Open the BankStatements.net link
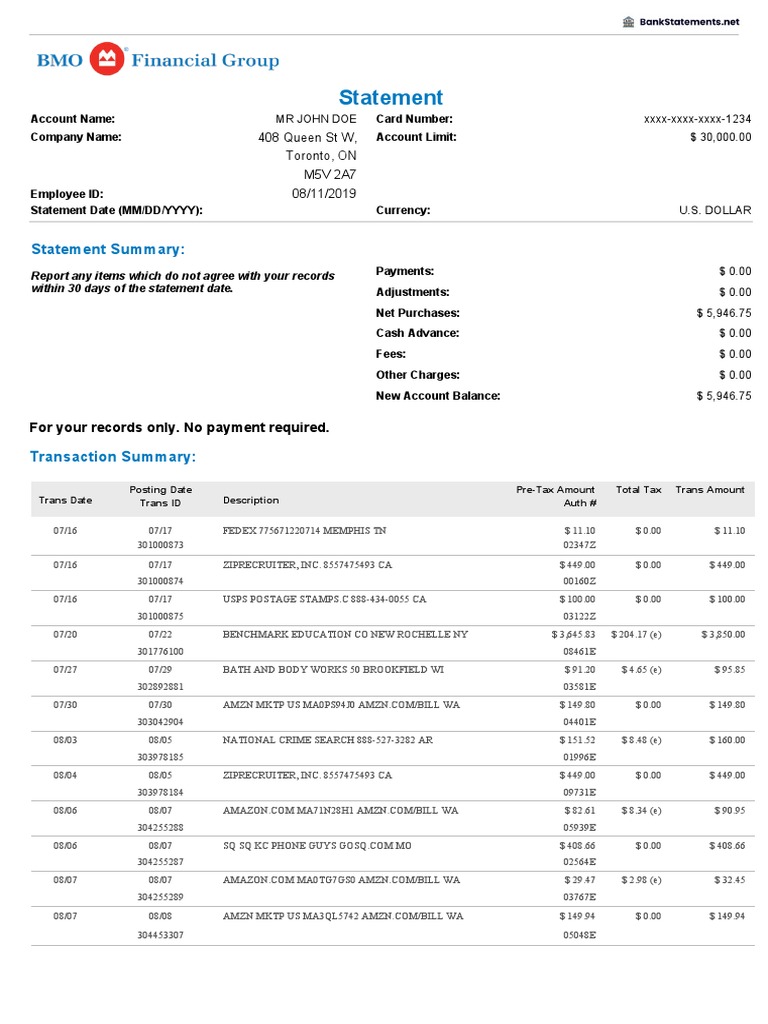 point(689,22)
